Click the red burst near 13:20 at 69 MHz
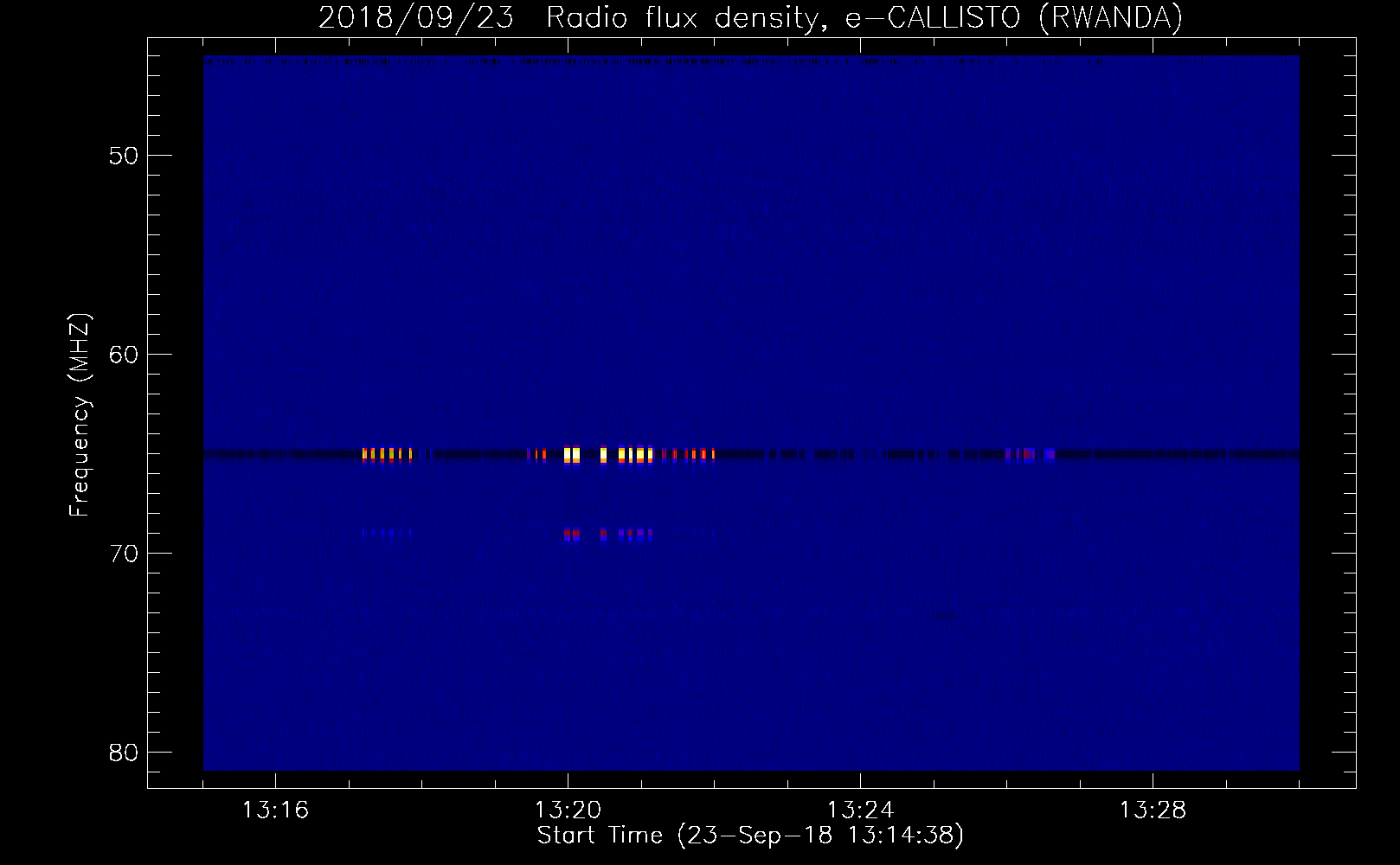The width and height of the screenshot is (1400, 865). pyautogui.click(x=572, y=535)
